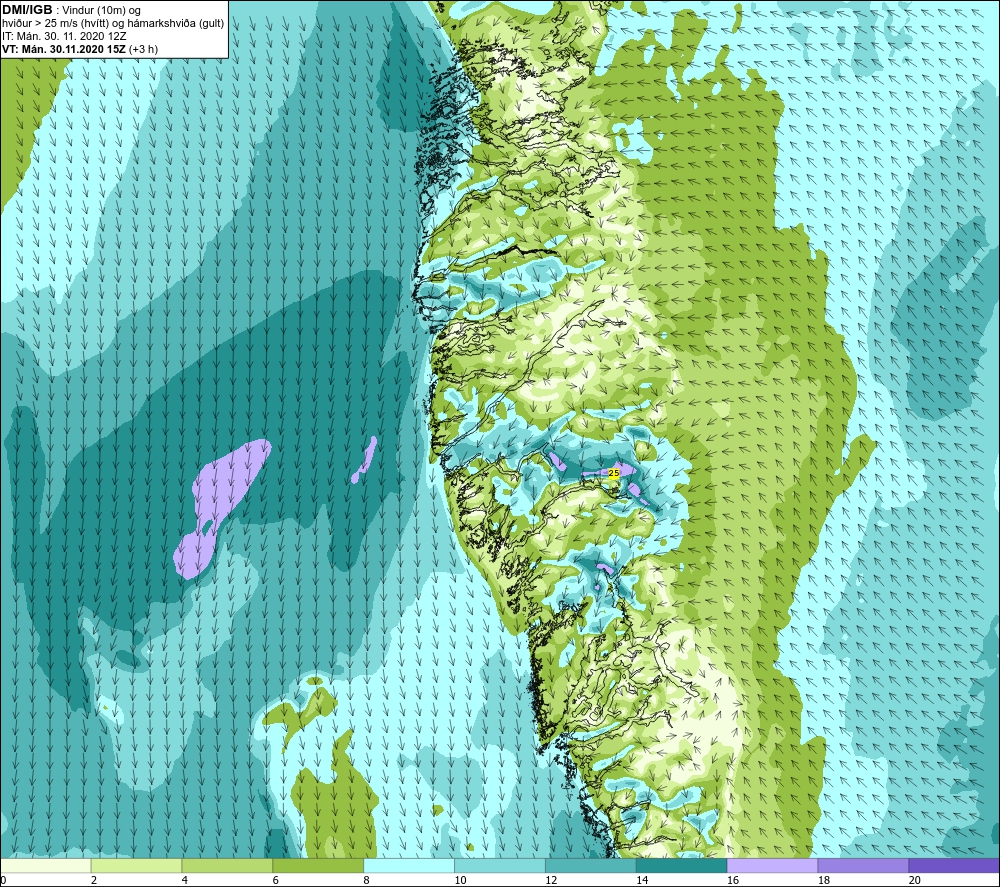
Task: Select the pale yellow 0–2 m/s color swatch
Action: click(46, 866)
